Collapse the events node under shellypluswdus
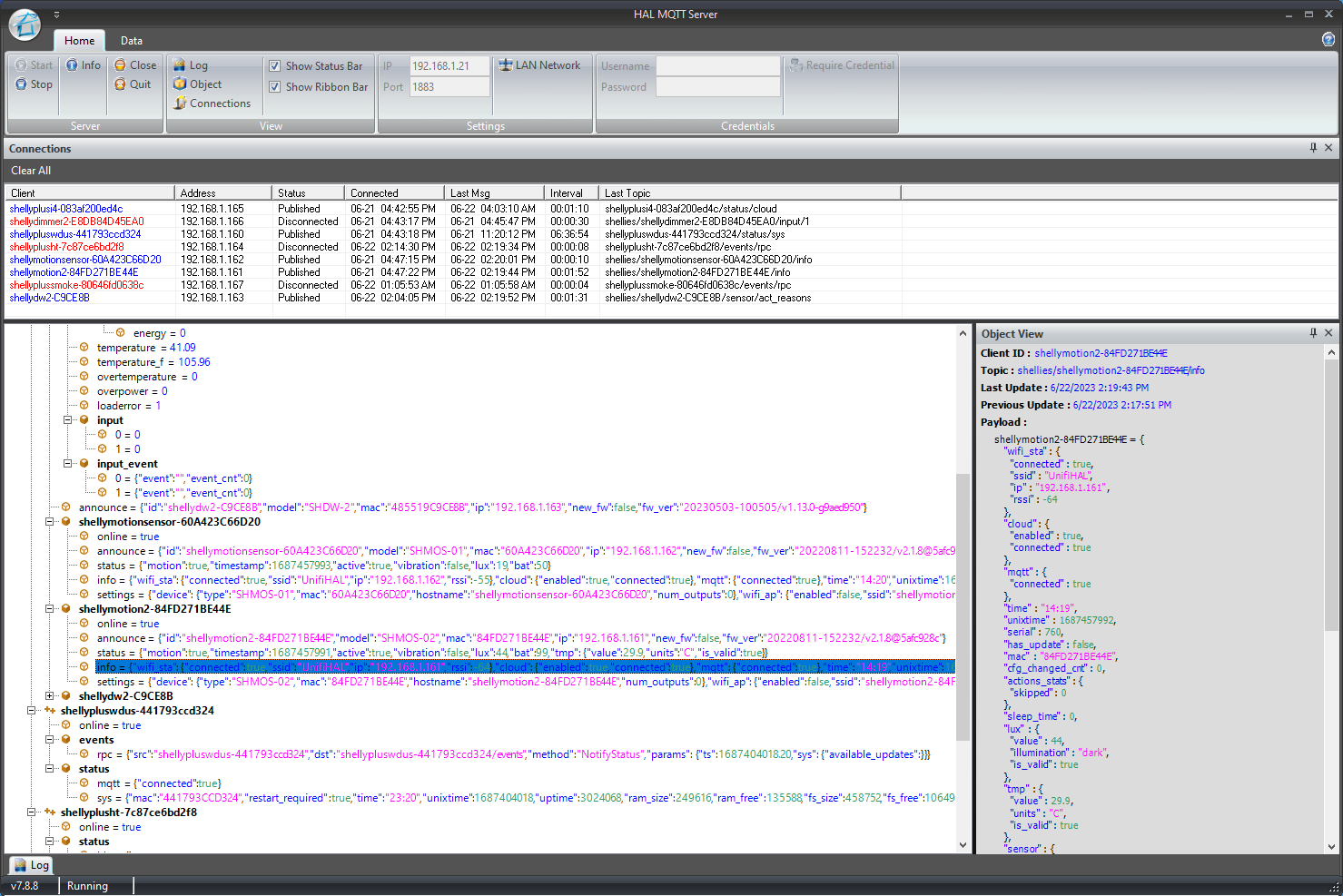 pyautogui.click(x=50, y=740)
